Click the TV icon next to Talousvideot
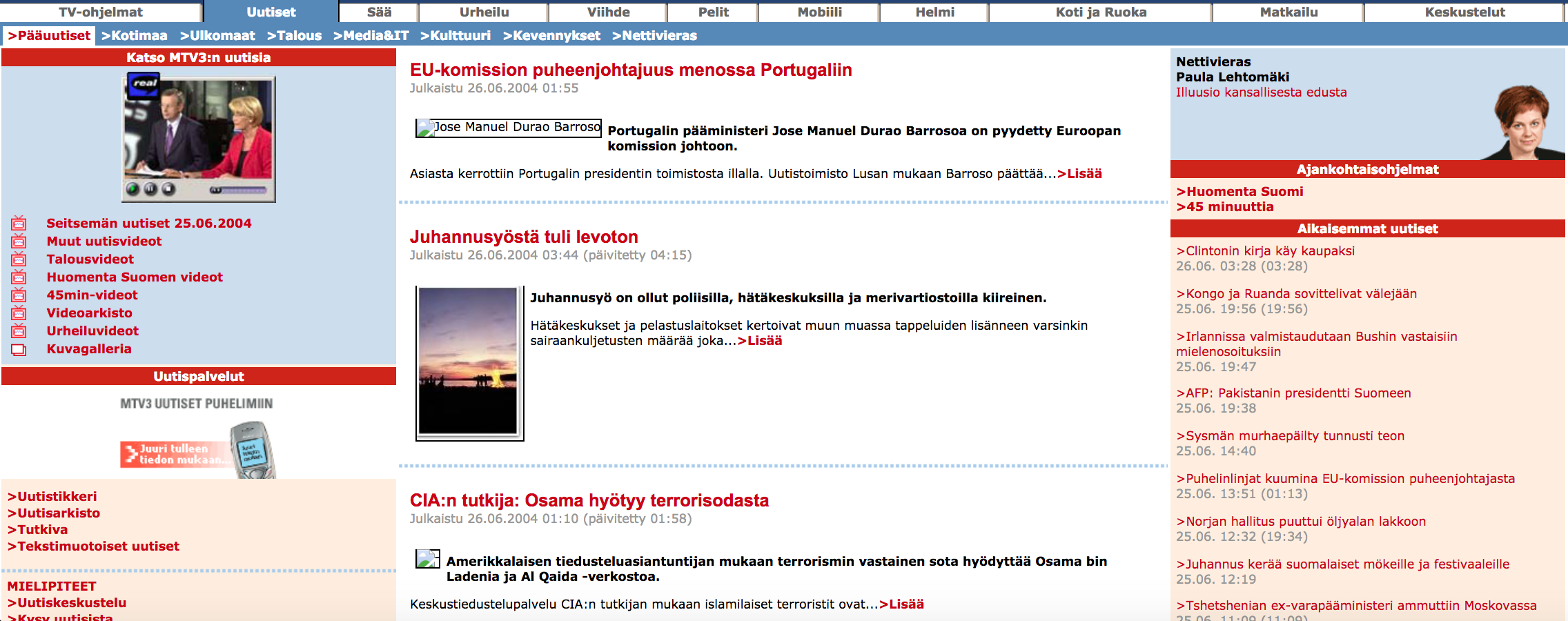1568x621 pixels. (x=19, y=259)
